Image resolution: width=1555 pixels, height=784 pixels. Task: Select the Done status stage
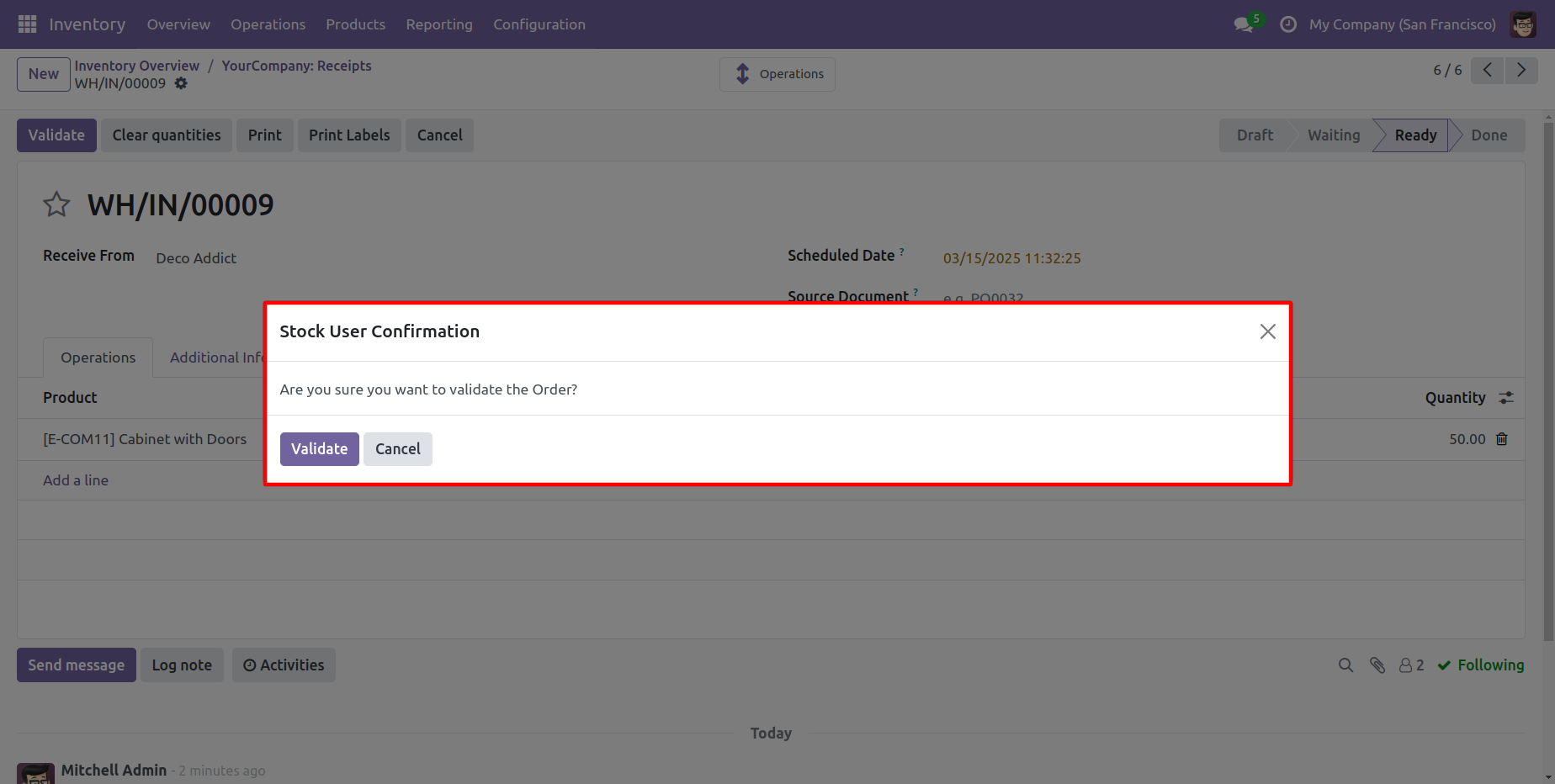(1489, 135)
